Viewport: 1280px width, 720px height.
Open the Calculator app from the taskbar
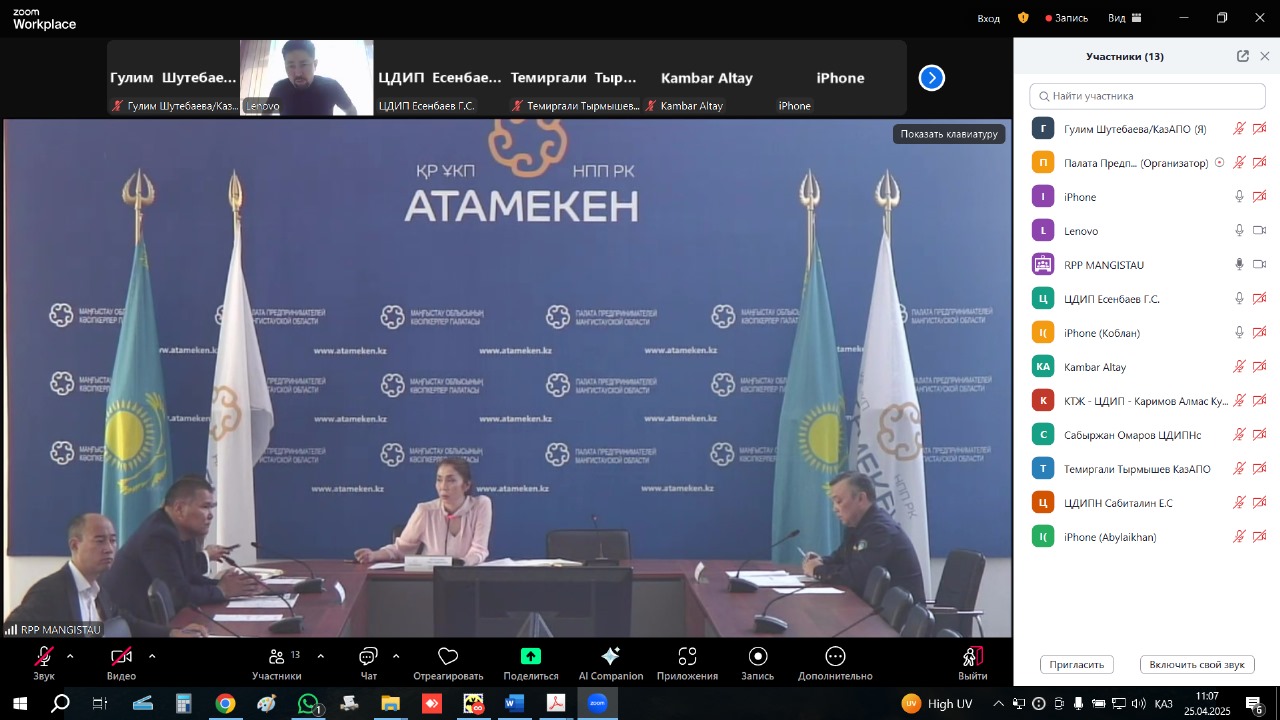pos(184,704)
